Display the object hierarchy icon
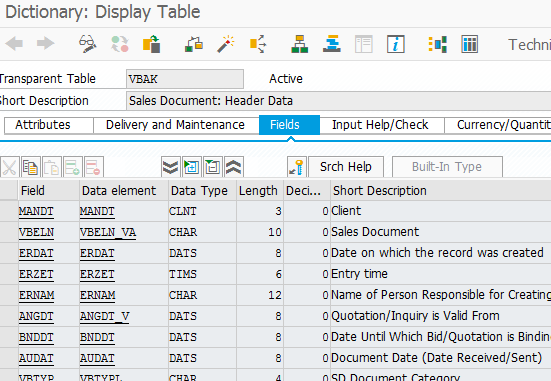 [x=299, y=44]
